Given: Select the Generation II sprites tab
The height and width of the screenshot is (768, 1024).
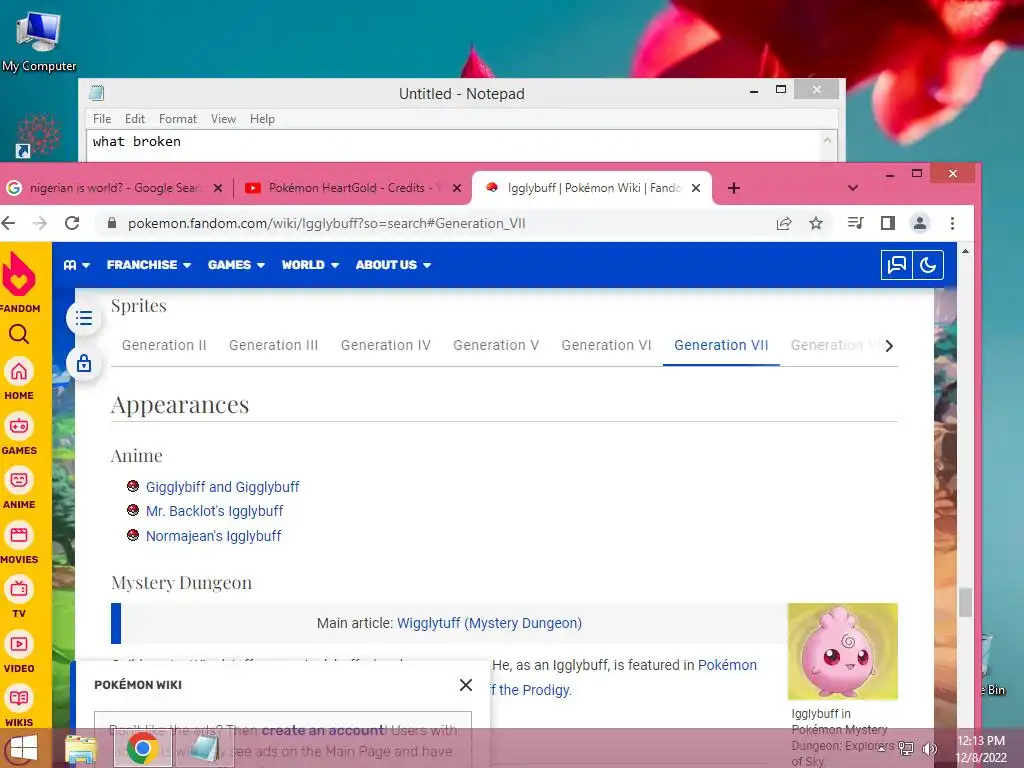Looking at the screenshot, I should coord(164,345).
